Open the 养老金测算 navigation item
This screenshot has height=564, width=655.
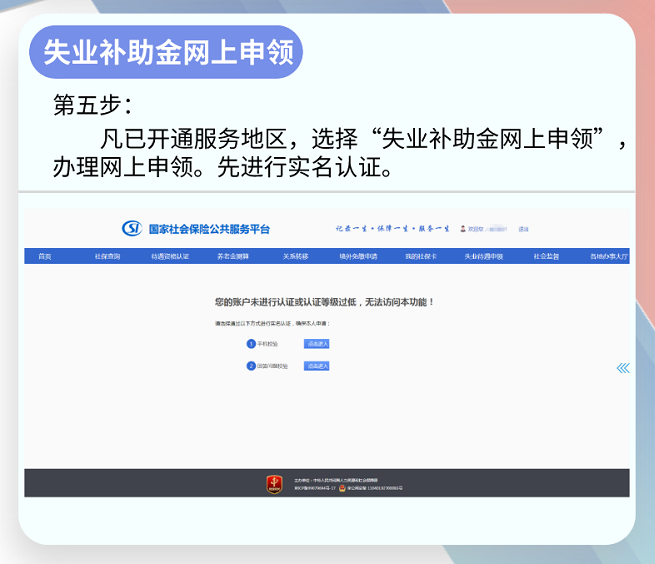[233, 257]
